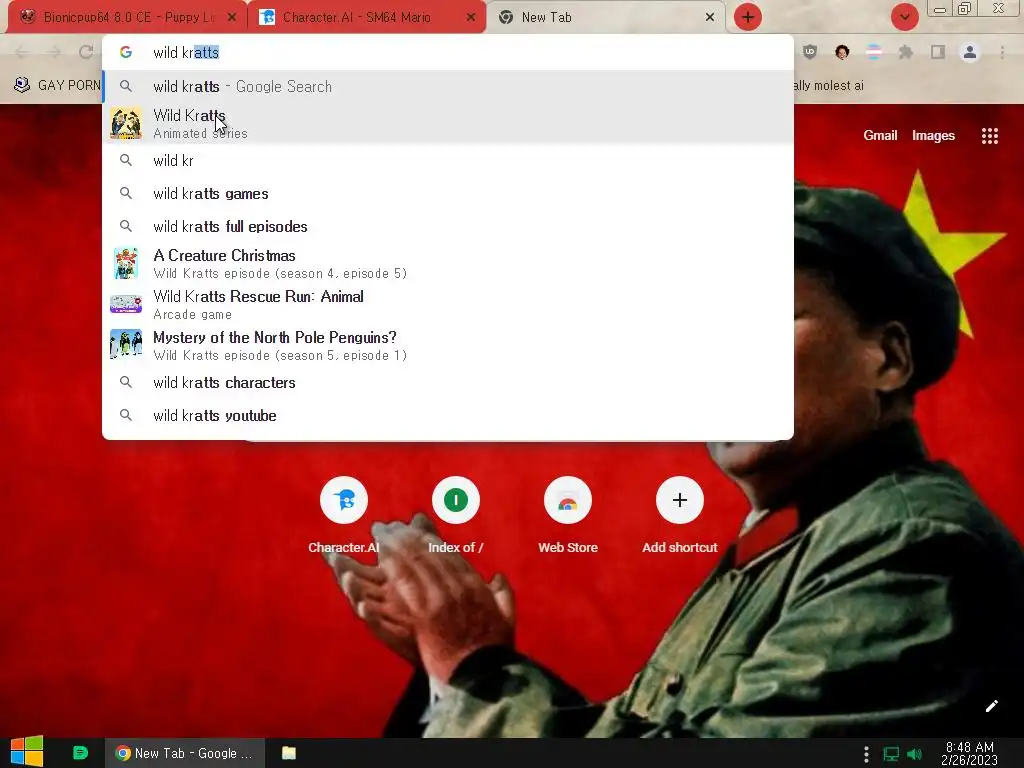Open the network monitor tray icon

[891, 754]
